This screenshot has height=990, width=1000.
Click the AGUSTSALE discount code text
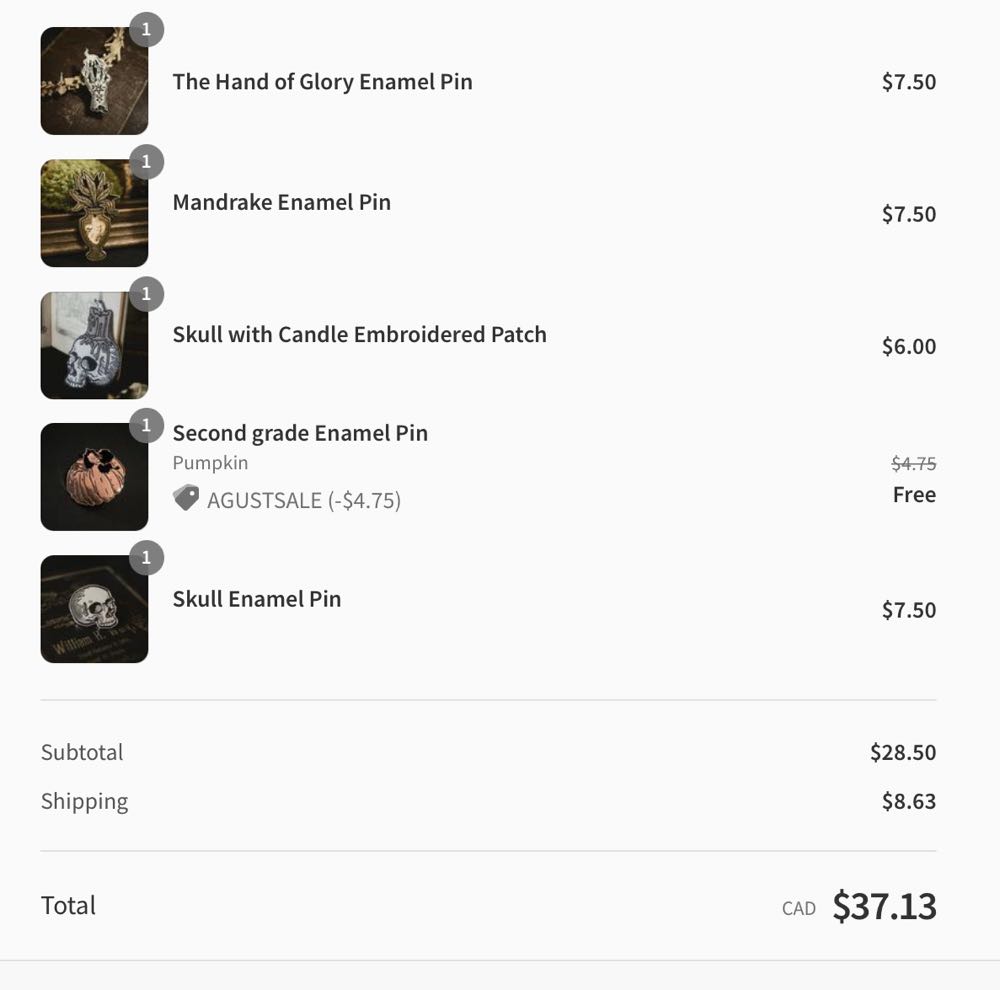coord(304,500)
